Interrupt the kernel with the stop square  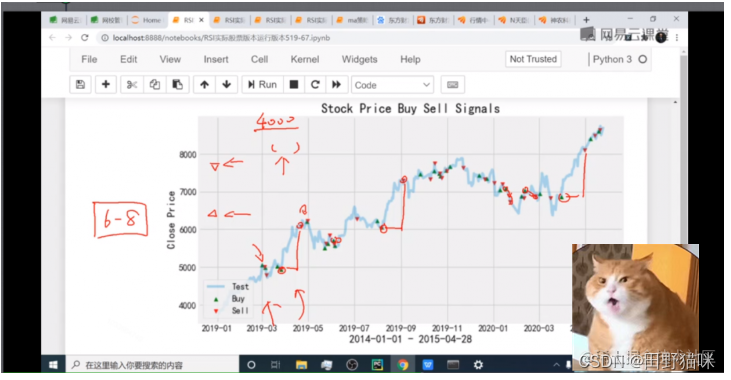click(294, 85)
